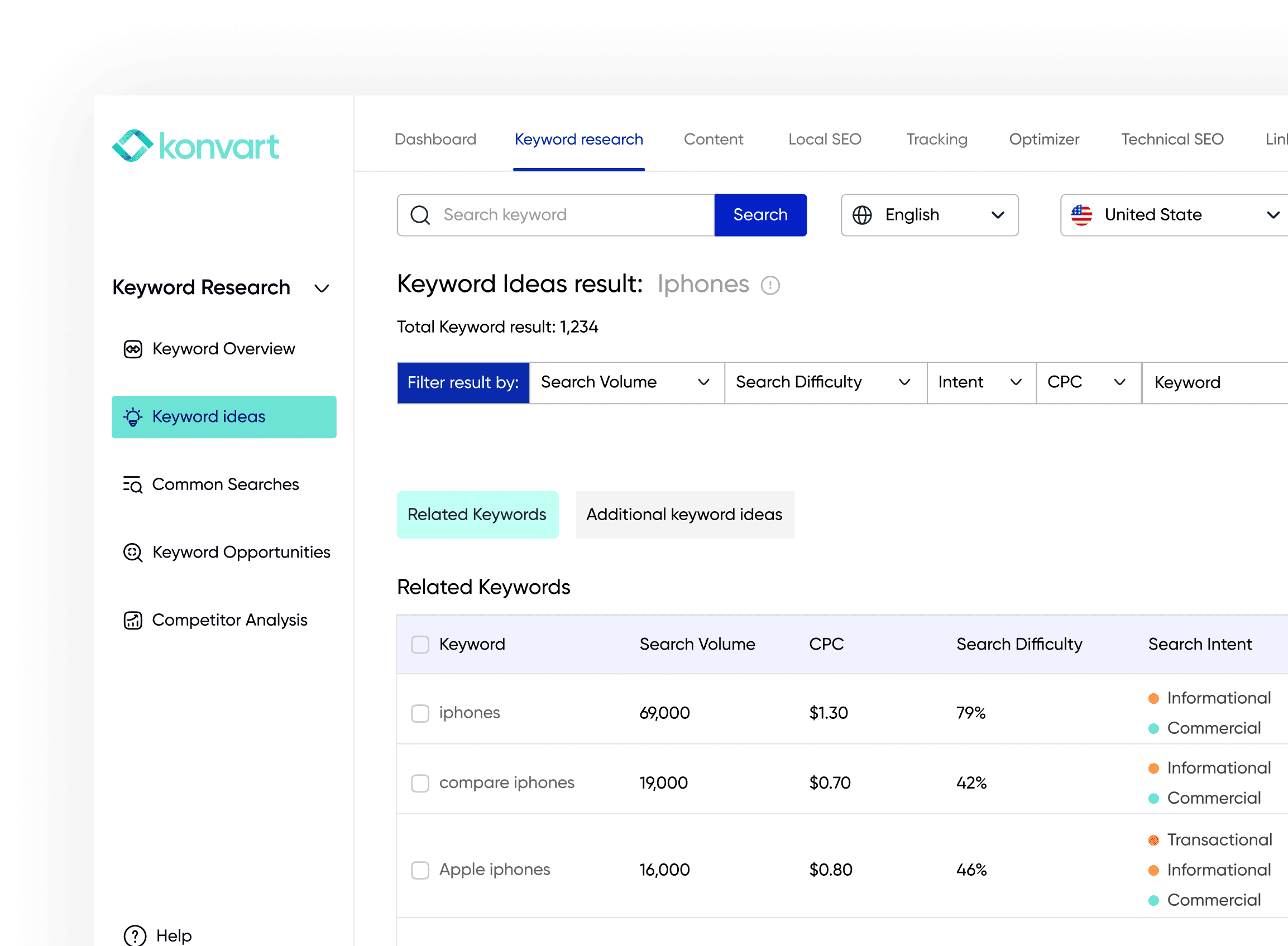This screenshot has width=1288, height=946.
Task: Select the Competitor Analysis chart icon
Action: [x=132, y=620]
